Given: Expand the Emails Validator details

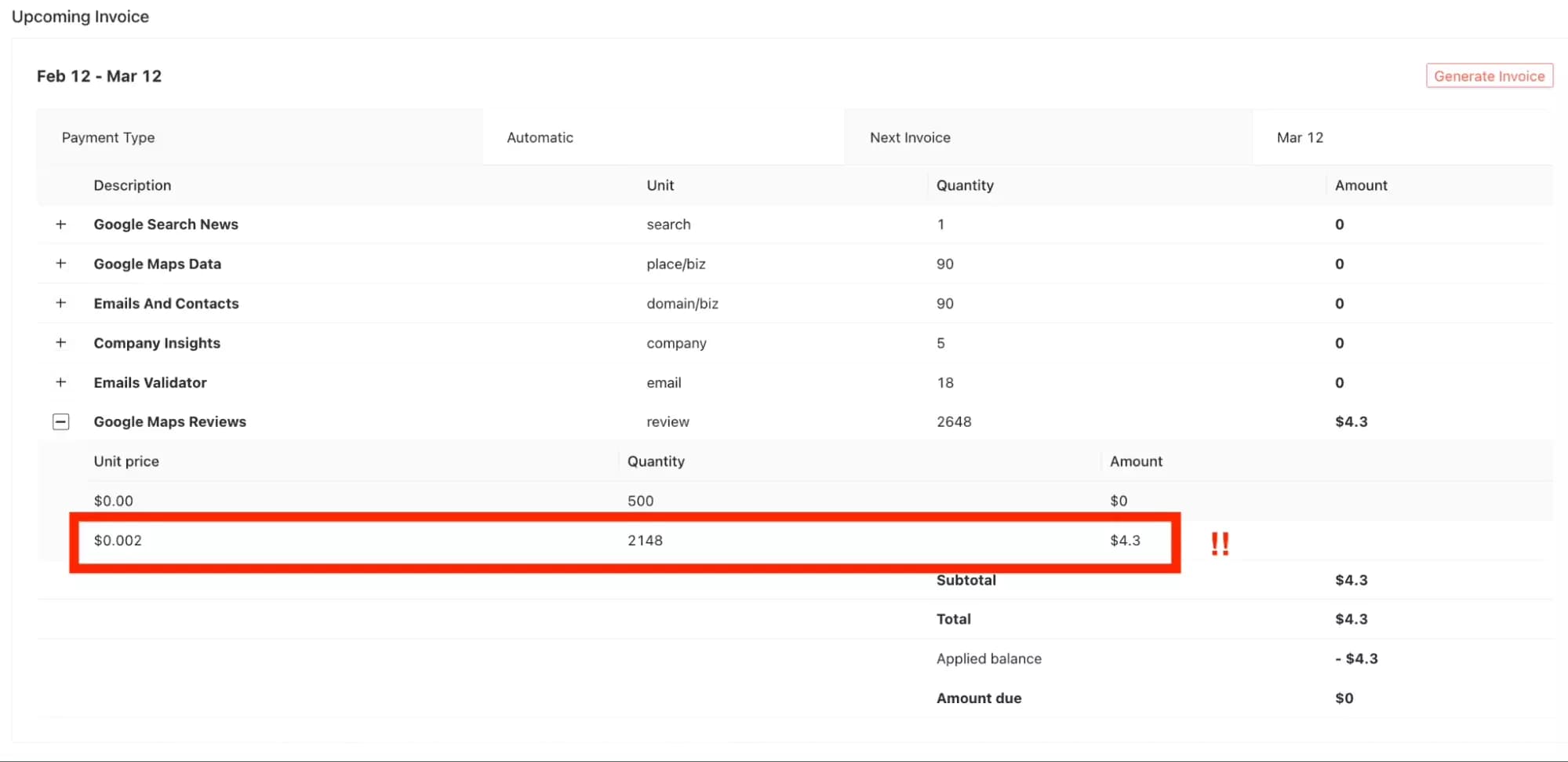Looking at the screenshot, I should pos(61,382).
